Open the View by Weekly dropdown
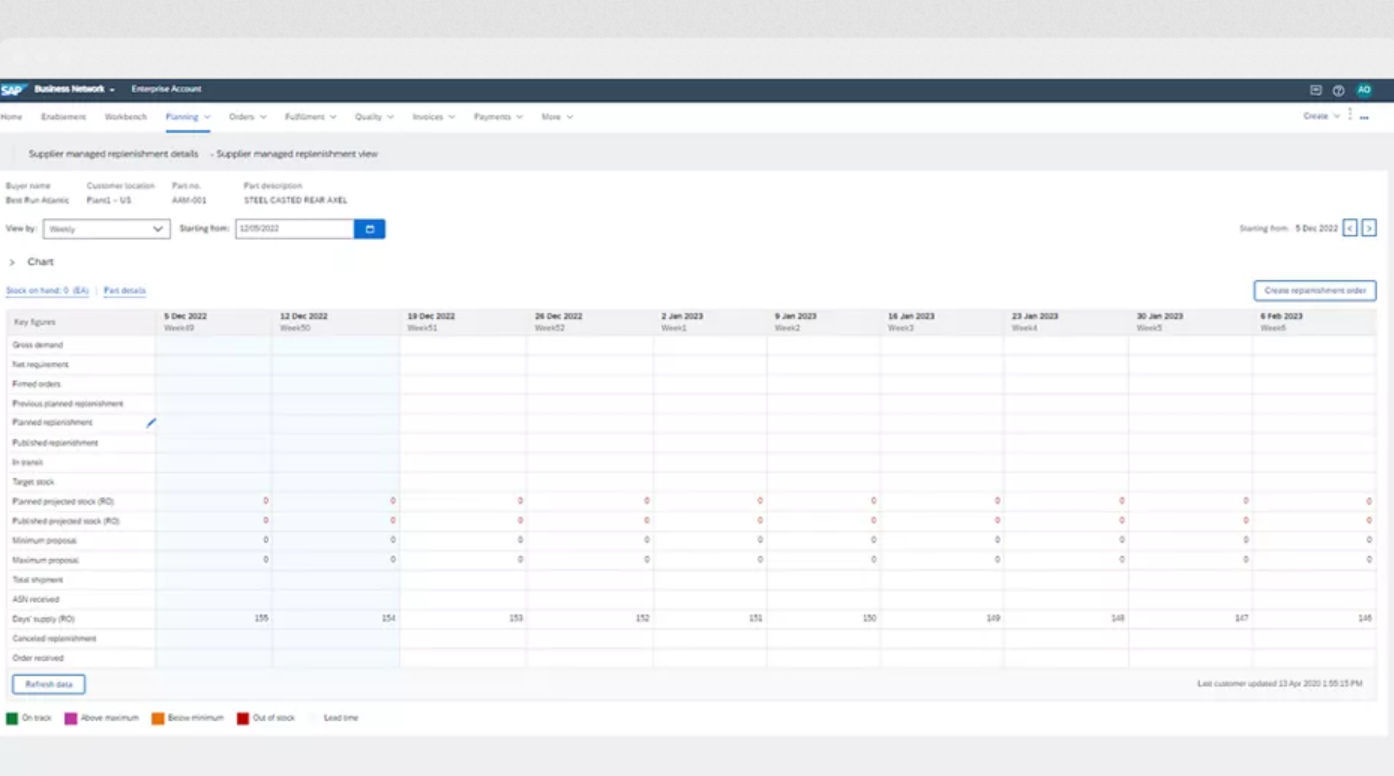 (x=105, y=229)
